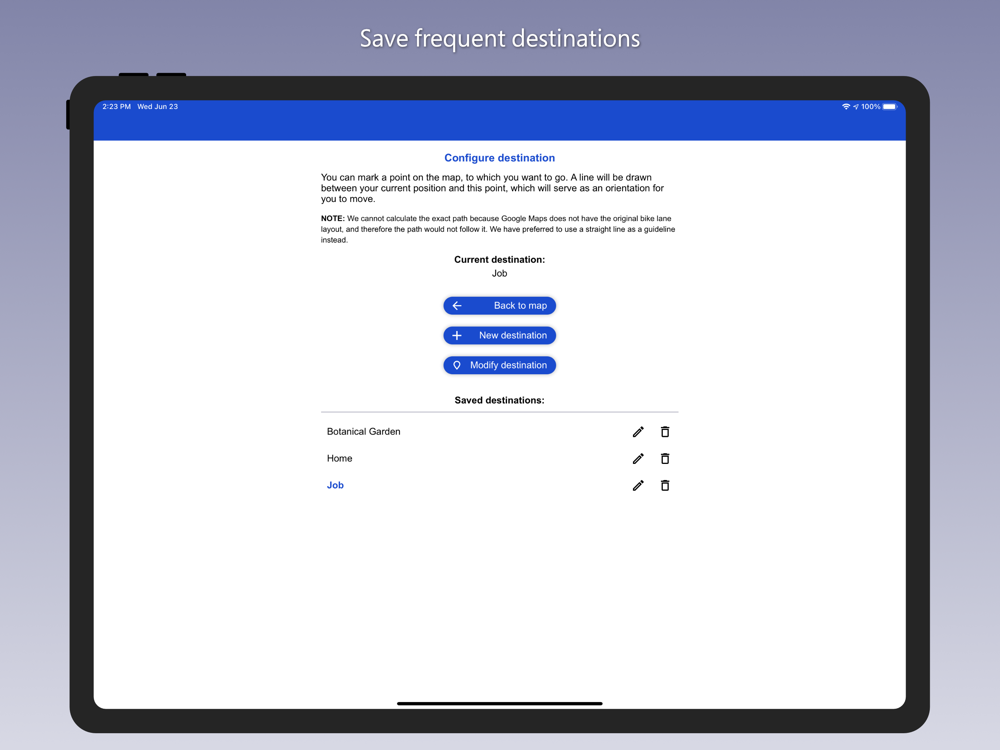The image size is (1000, 750).
Task: Tap the location services arrow icon
Action: click(856, 107)
